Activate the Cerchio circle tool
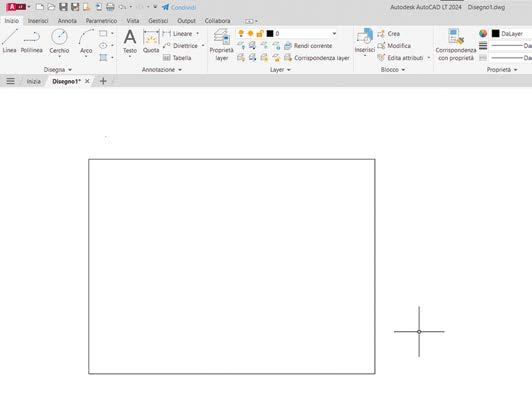This screenshot has height=416, width=532. (x=59, y=41)
